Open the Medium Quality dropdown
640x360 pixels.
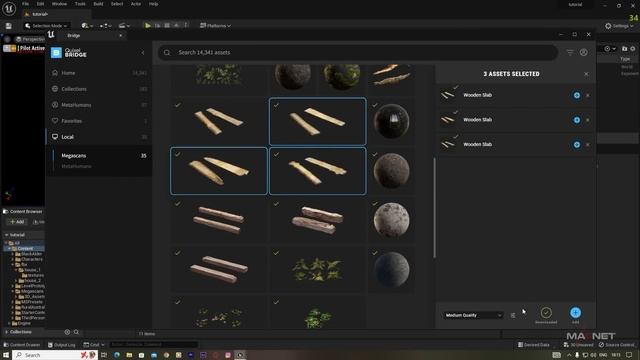coord(473,315)
